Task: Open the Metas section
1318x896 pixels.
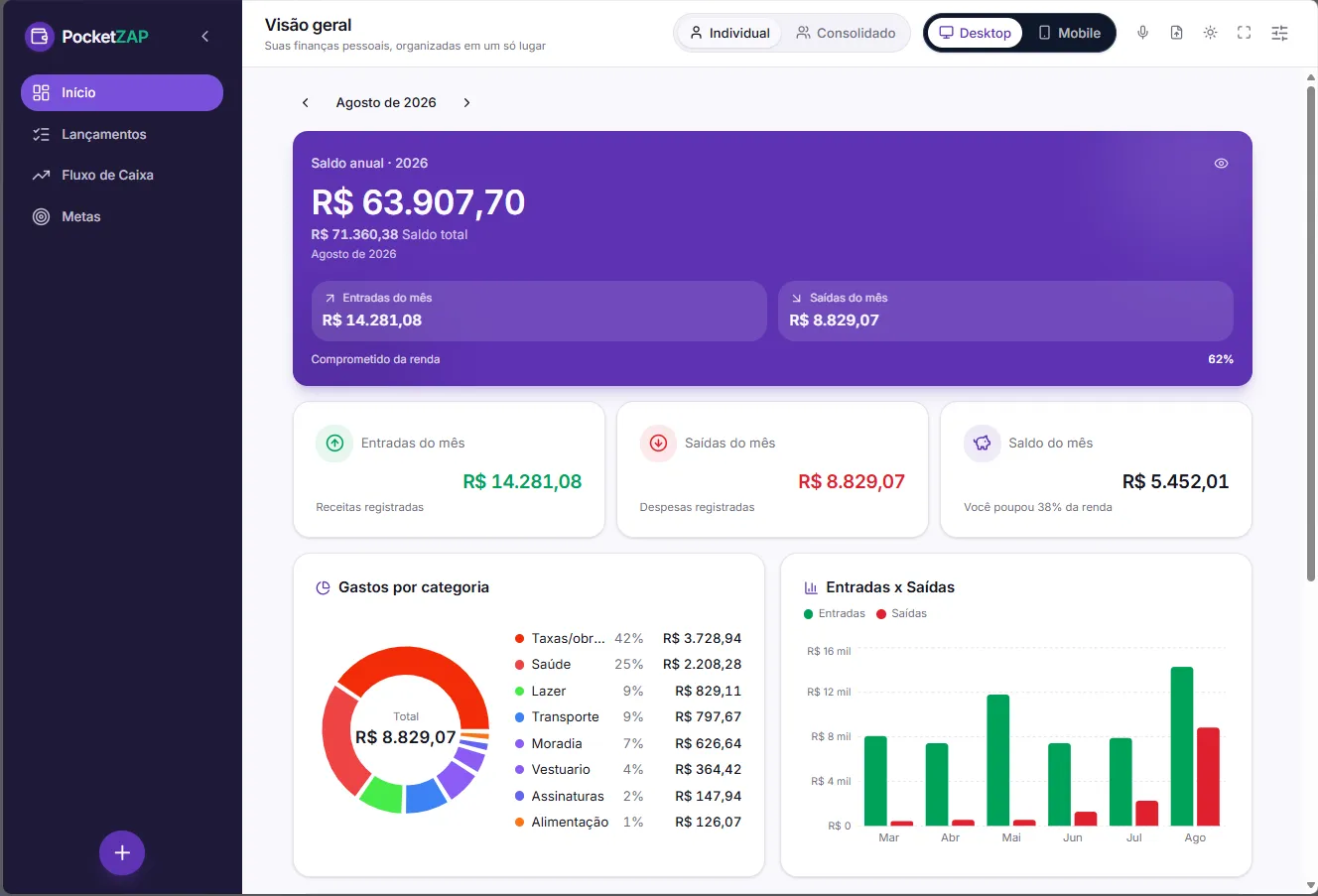Action: click(x=122, y=216)
